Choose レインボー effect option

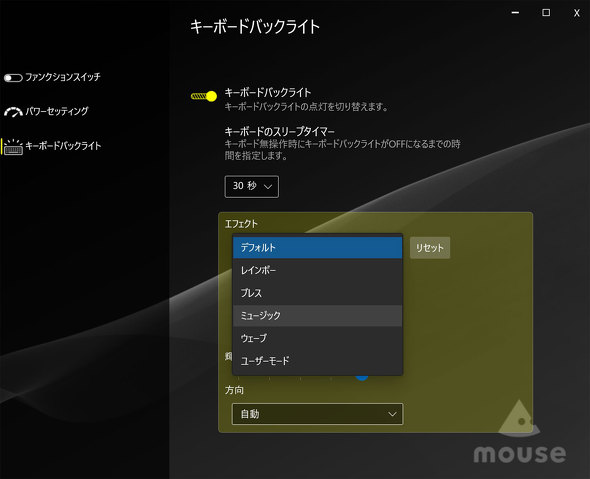(318, 270)
